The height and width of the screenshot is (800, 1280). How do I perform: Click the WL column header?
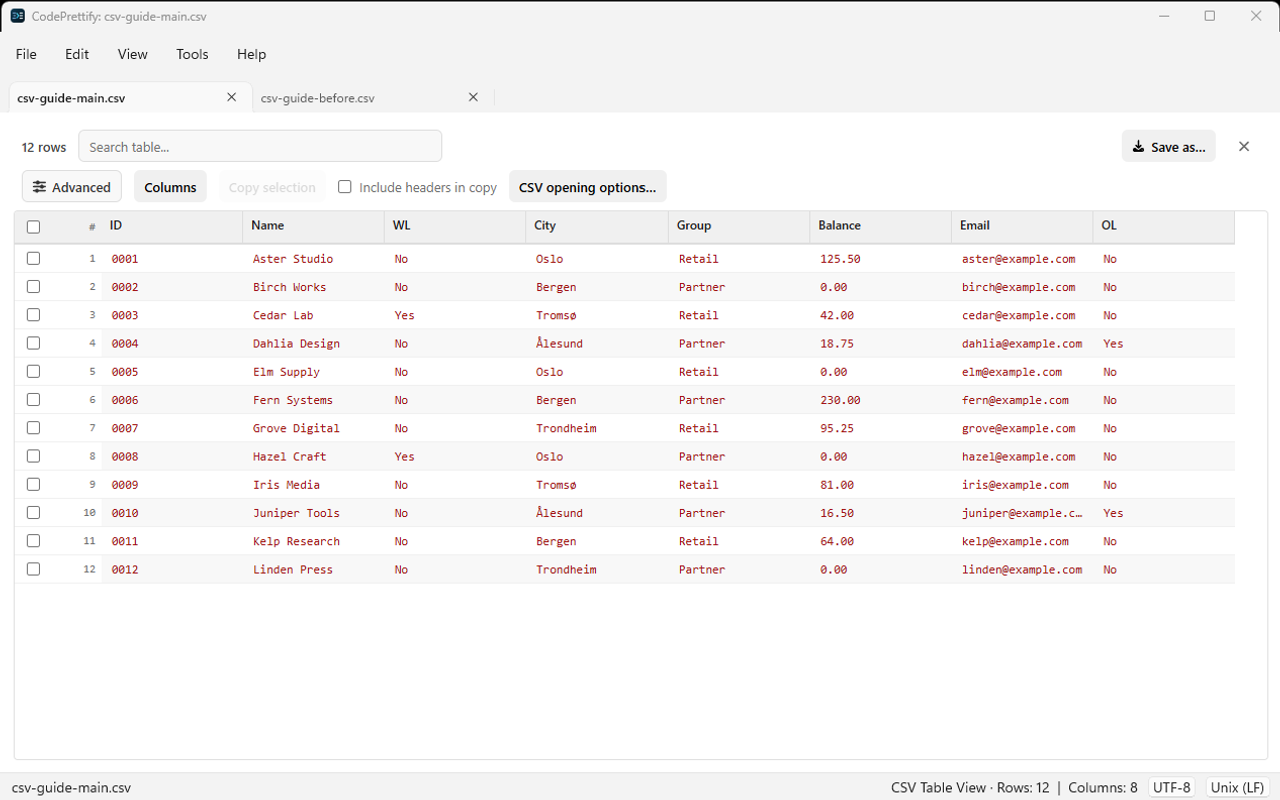pyautogui.click(x=455, y=226)
